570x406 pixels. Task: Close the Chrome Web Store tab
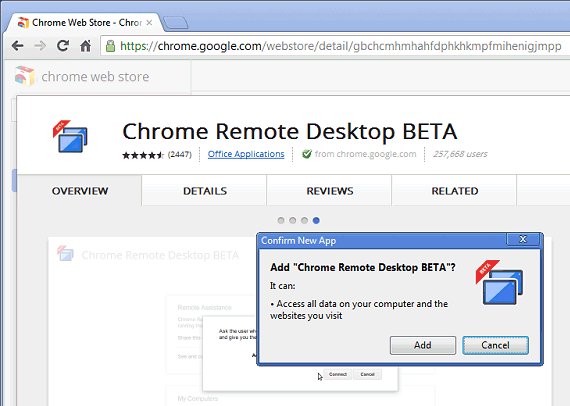[149, 23]
